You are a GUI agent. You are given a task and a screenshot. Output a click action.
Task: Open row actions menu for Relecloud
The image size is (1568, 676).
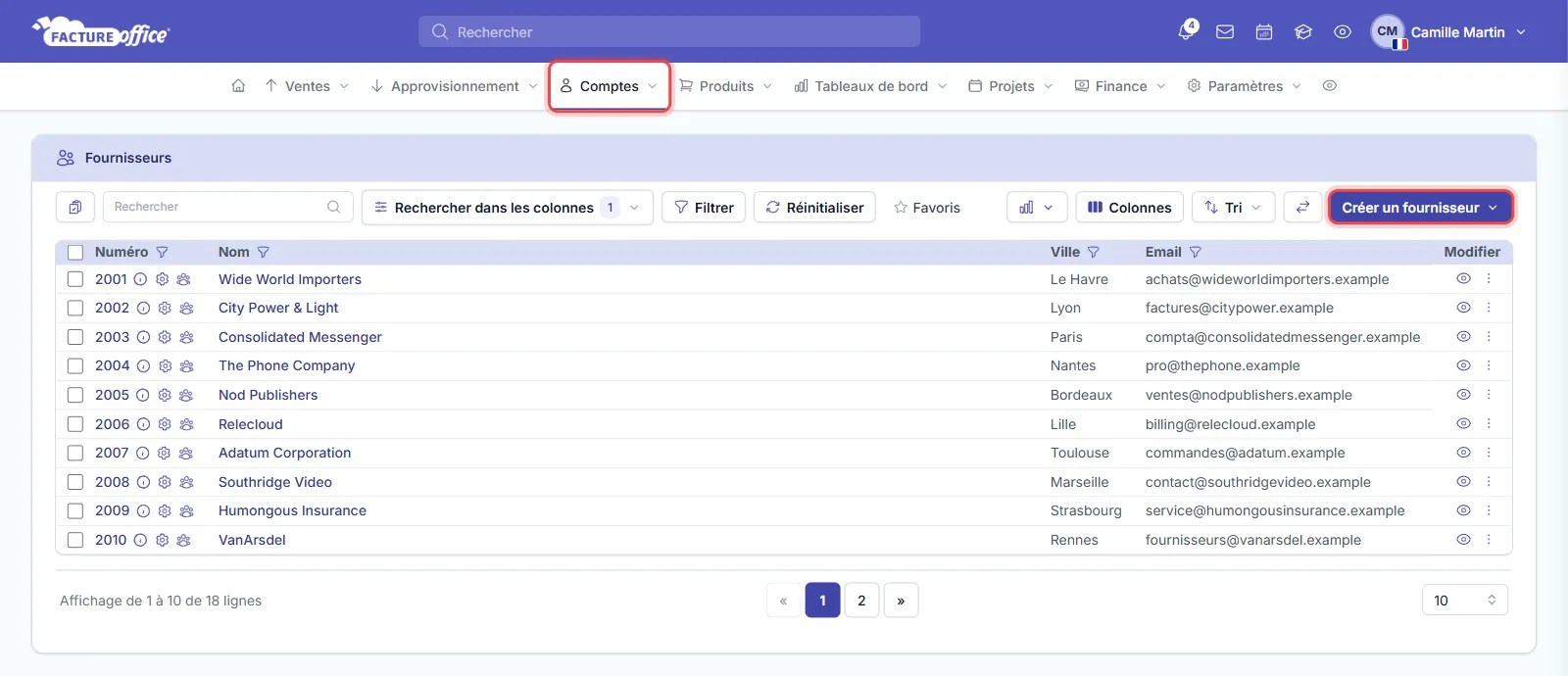(1489, 423)
